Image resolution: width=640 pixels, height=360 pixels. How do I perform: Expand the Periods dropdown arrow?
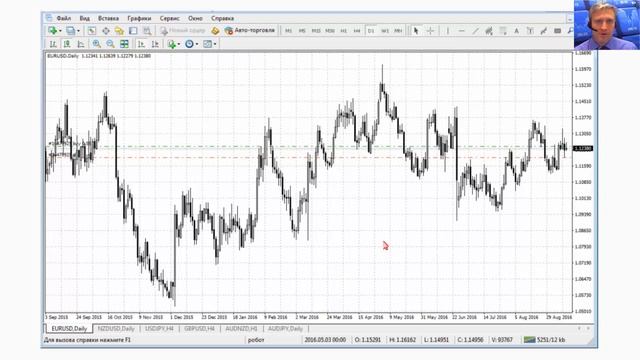[x=197, y=44]
